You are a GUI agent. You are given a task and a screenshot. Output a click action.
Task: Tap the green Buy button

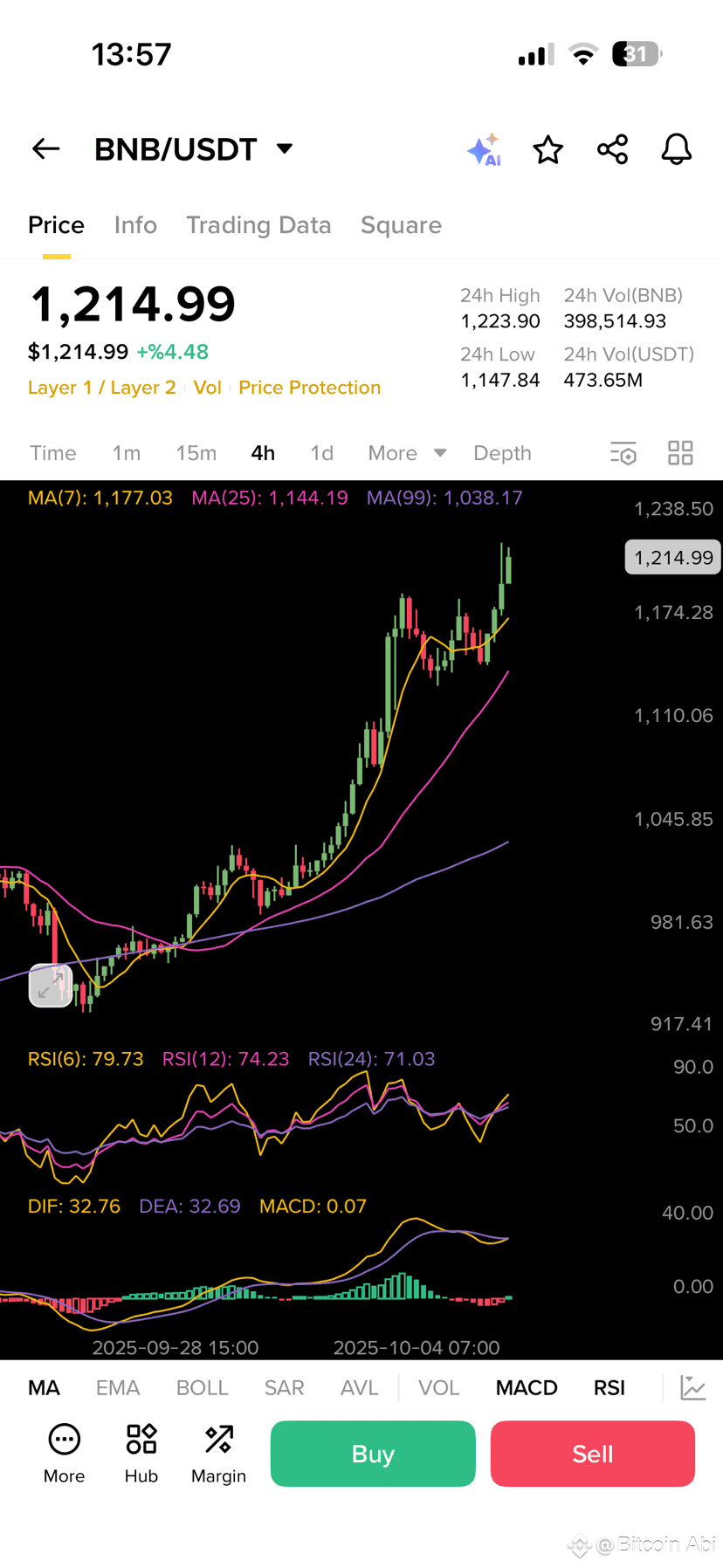373,1454
